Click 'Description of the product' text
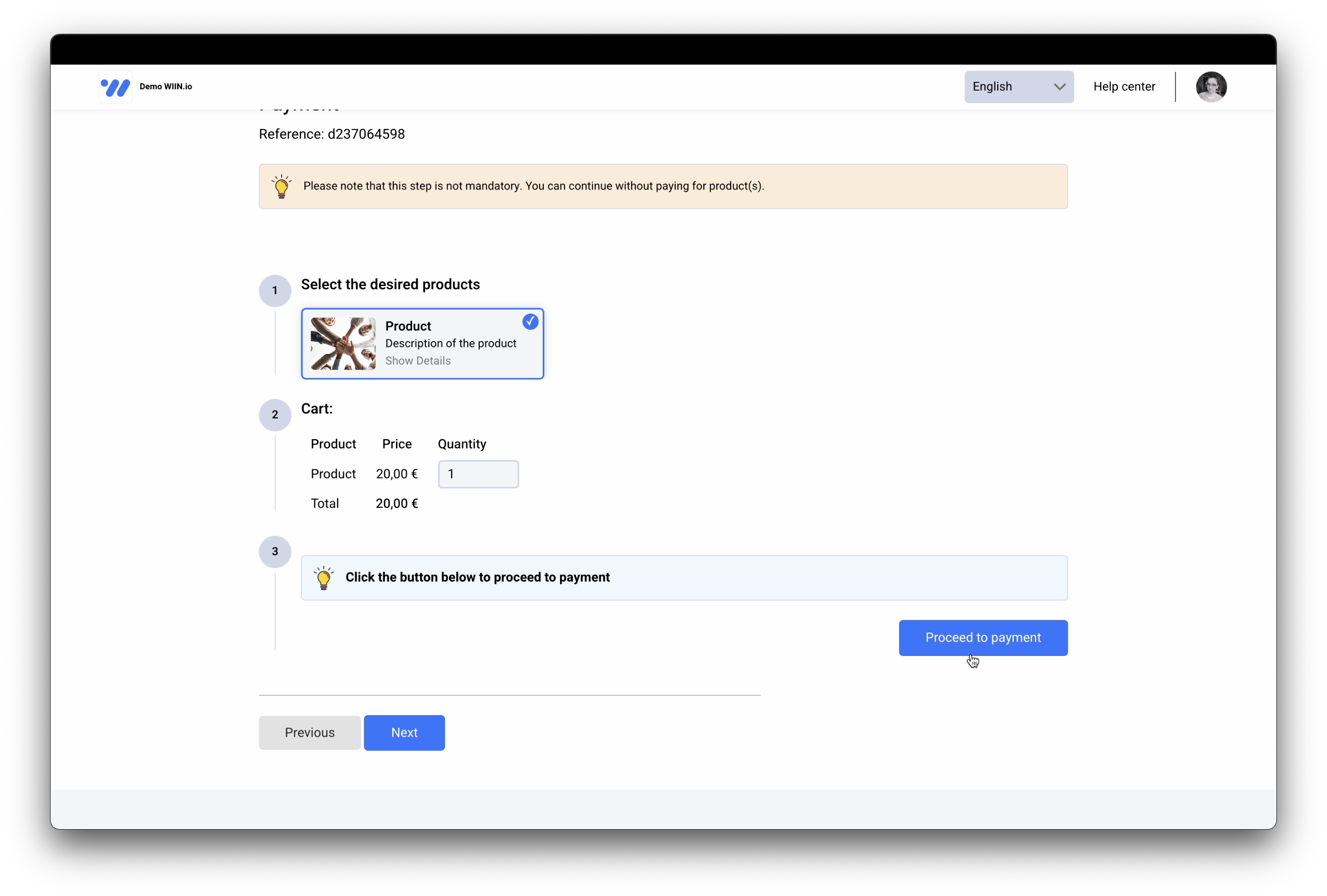Viewport: 1327px width, 896px height. click(x=450, y=344)
